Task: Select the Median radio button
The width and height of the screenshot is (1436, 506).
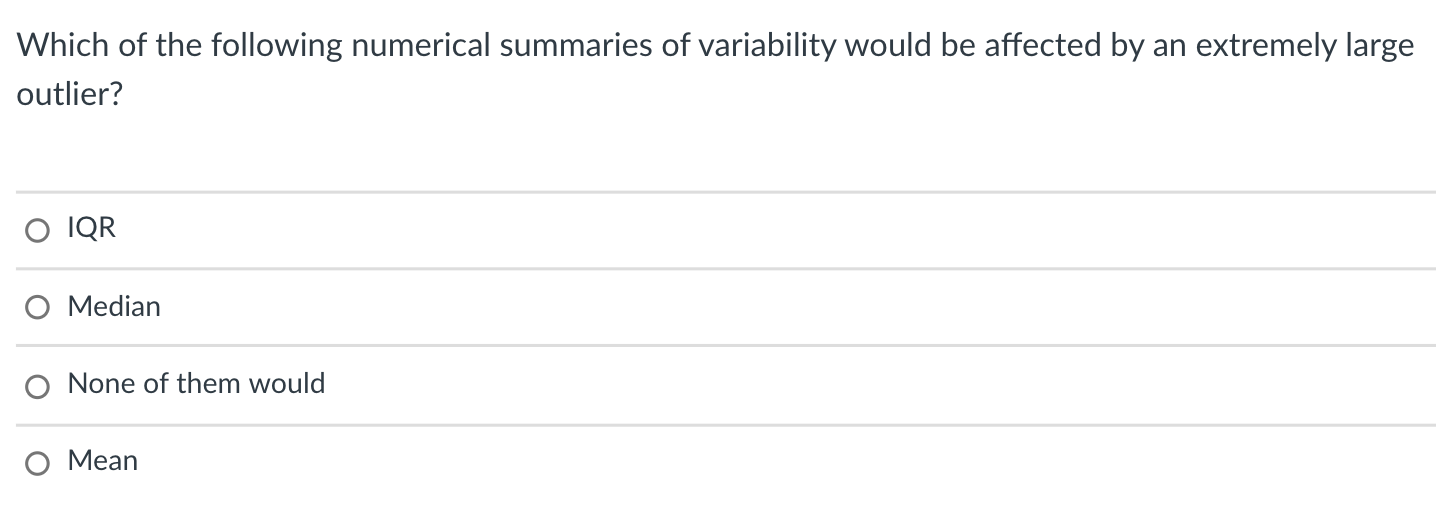Action: (38, 308)
